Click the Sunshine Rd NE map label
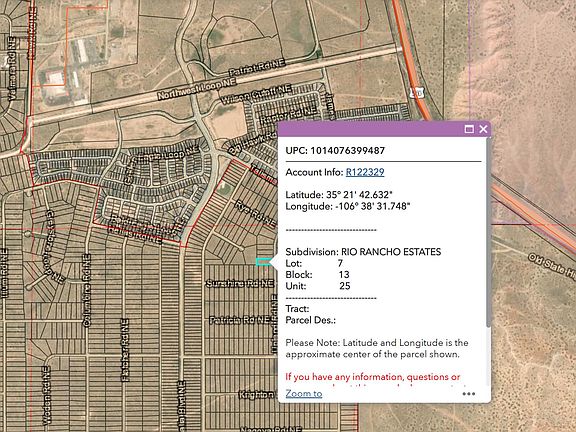The width and height of the screenshot is (576, 432). point(240,283)
